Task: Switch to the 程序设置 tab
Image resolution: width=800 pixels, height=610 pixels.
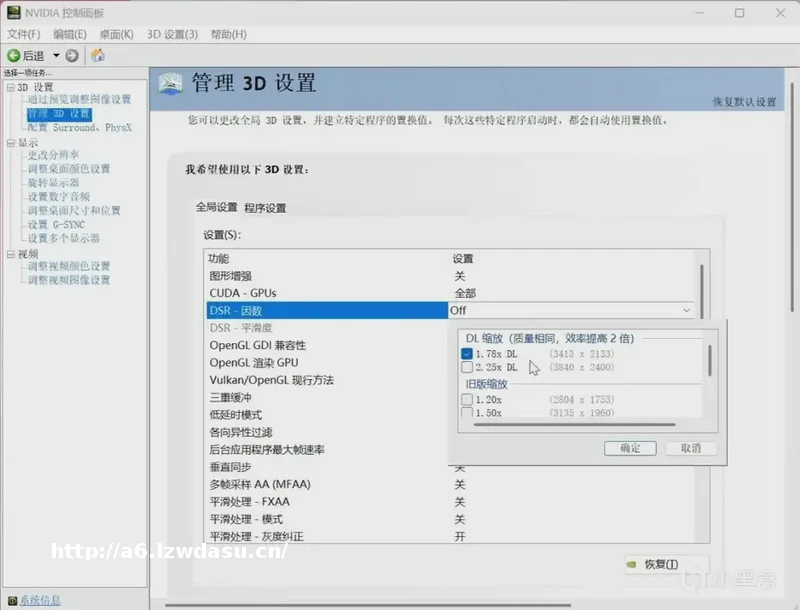Action: pos(265,208)
